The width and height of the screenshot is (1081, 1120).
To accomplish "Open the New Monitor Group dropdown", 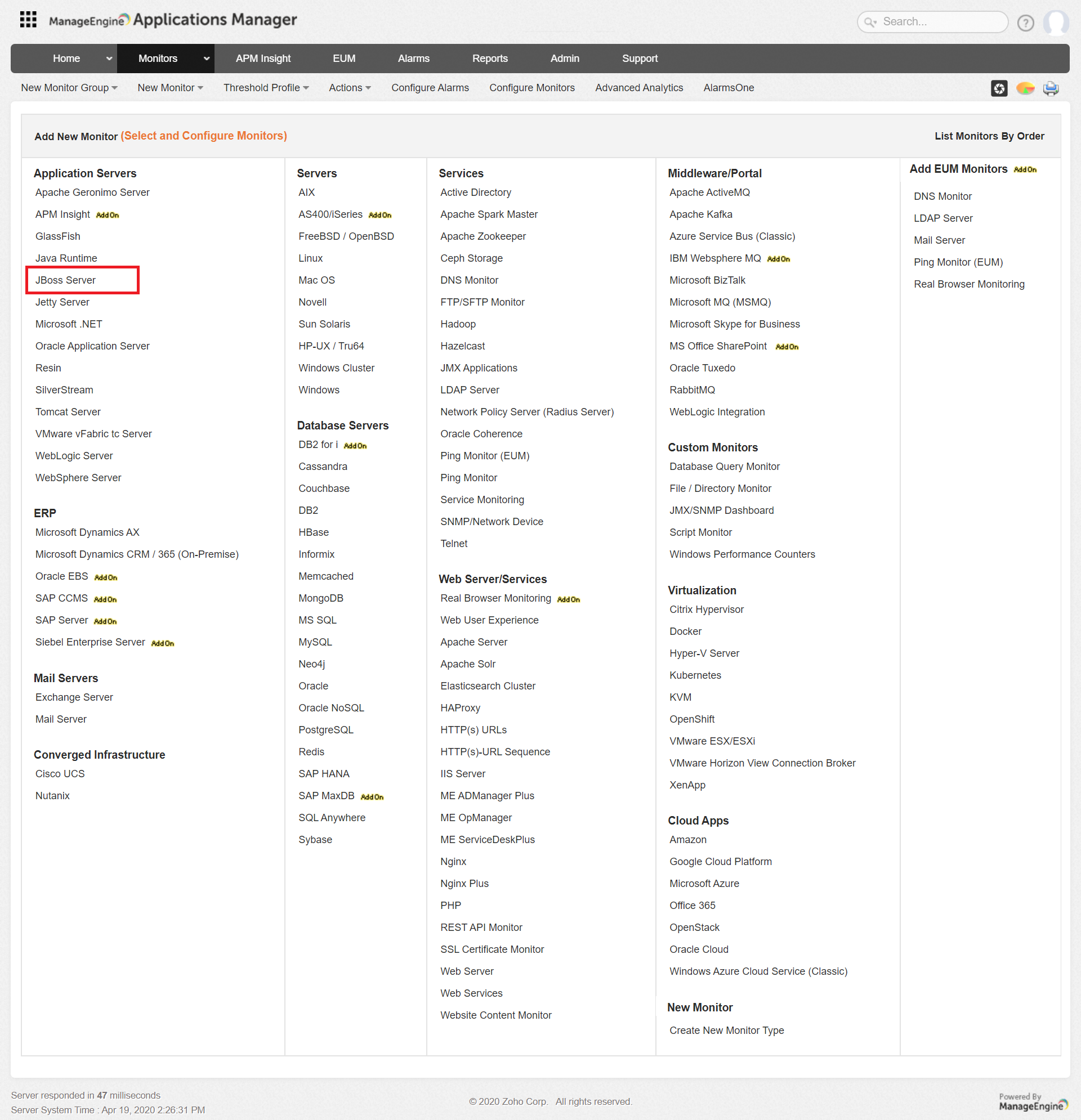I will pos(69,87).
